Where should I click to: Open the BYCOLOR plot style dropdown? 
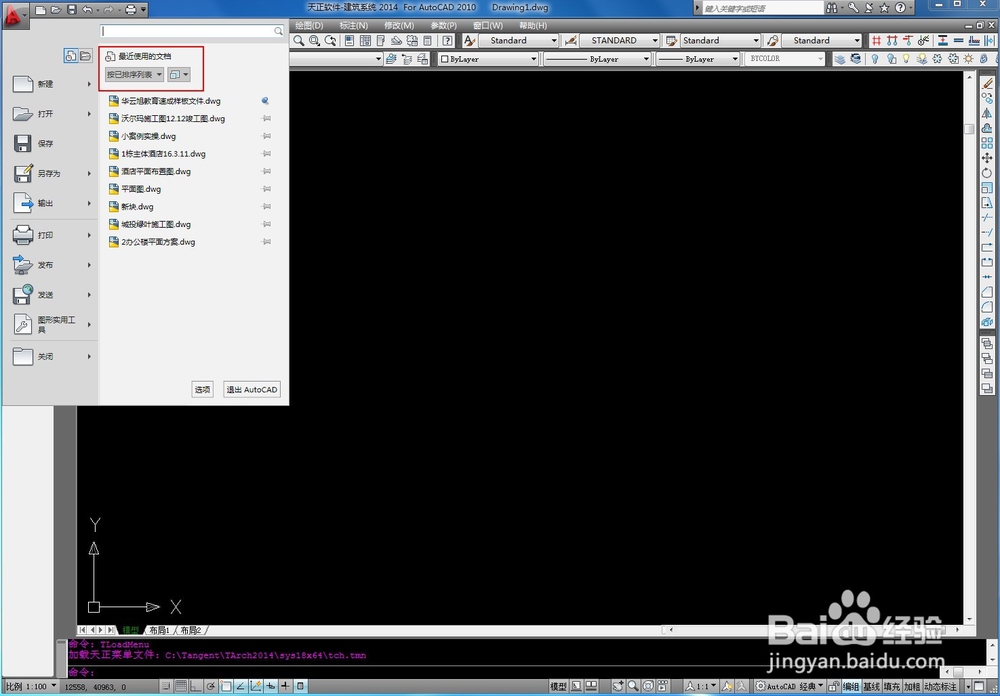pos(785,59)
